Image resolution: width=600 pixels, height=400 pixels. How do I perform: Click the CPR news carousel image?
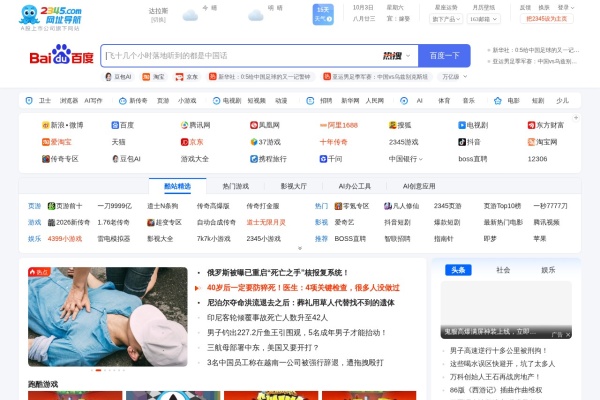point(108,317)
